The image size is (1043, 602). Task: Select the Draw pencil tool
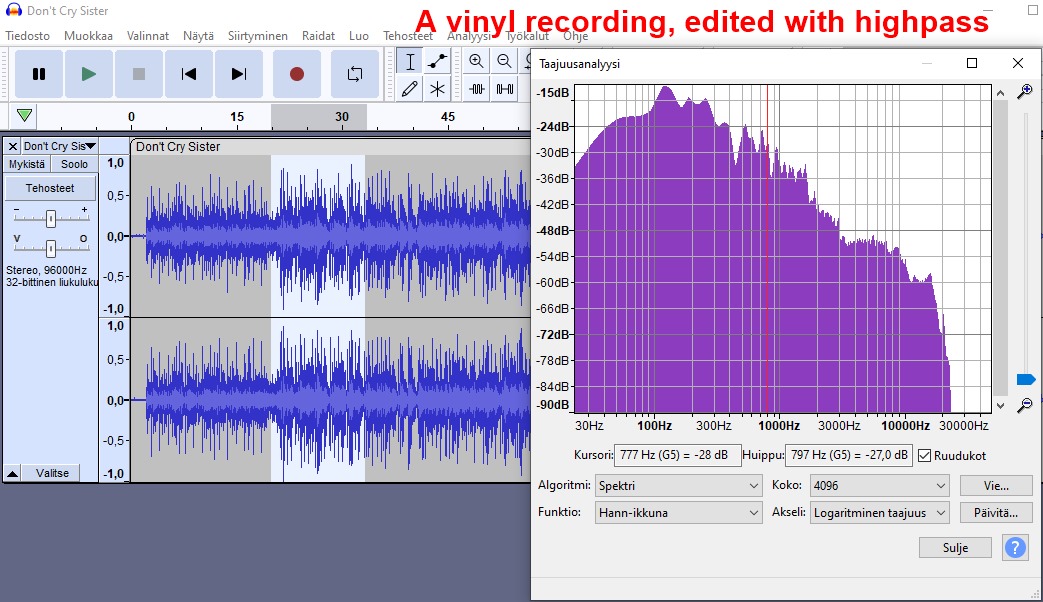tap(410, 88)
